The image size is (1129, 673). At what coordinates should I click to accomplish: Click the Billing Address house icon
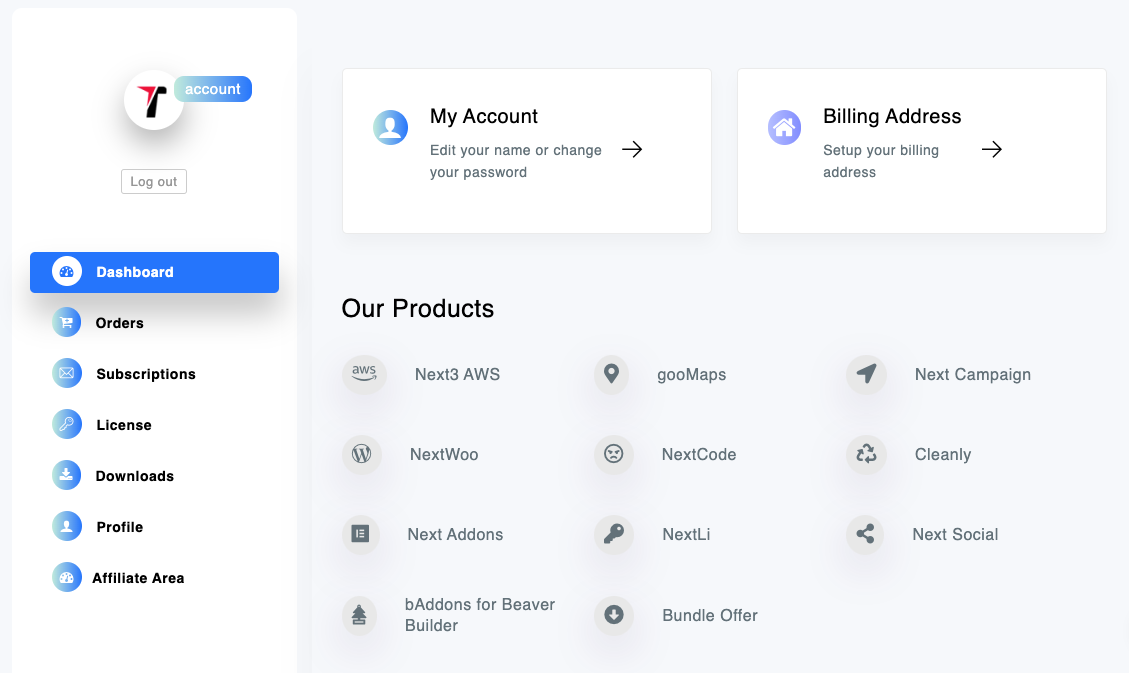[784, 127]
